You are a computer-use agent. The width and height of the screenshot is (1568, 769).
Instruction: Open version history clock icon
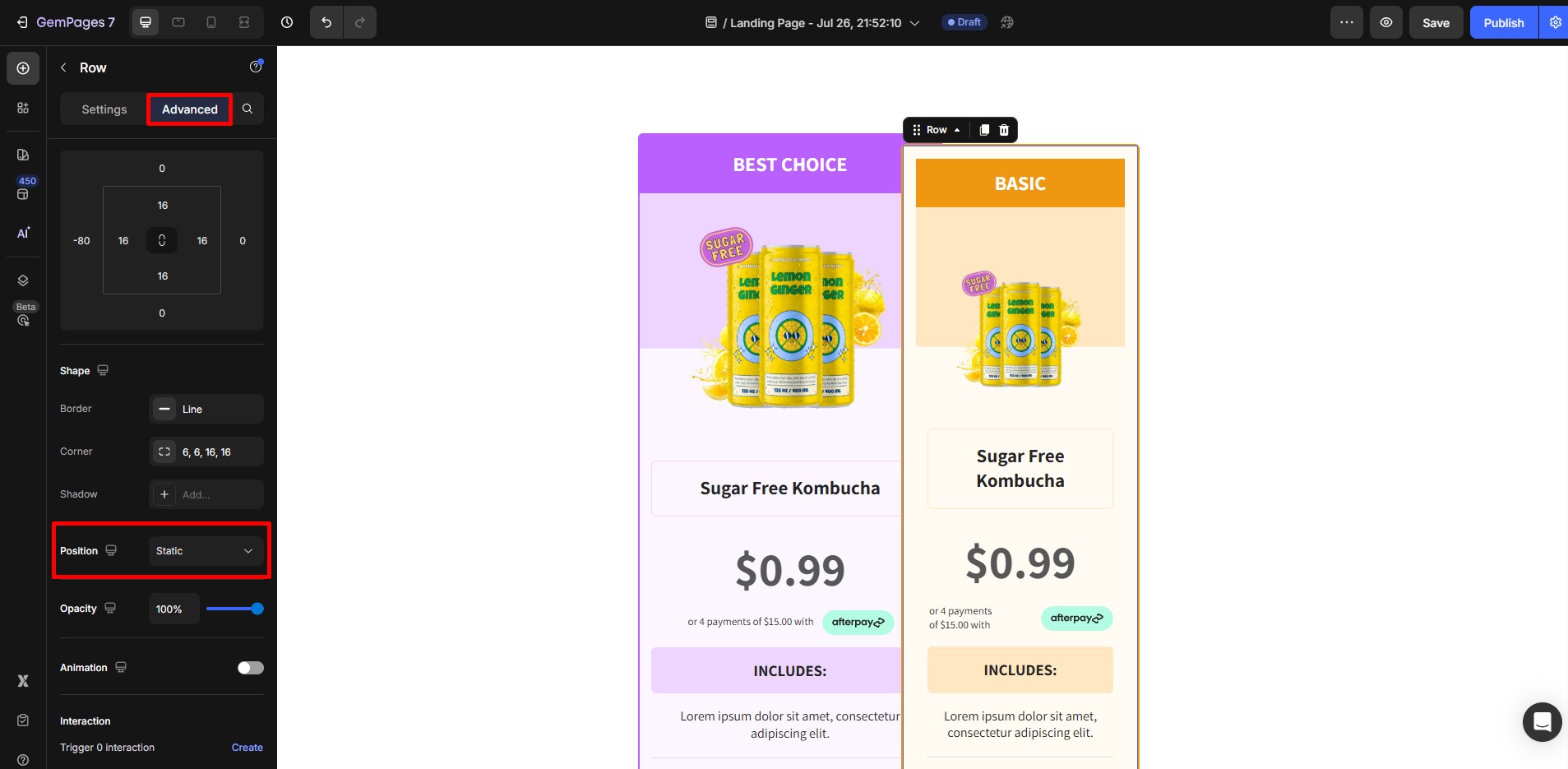287,22
